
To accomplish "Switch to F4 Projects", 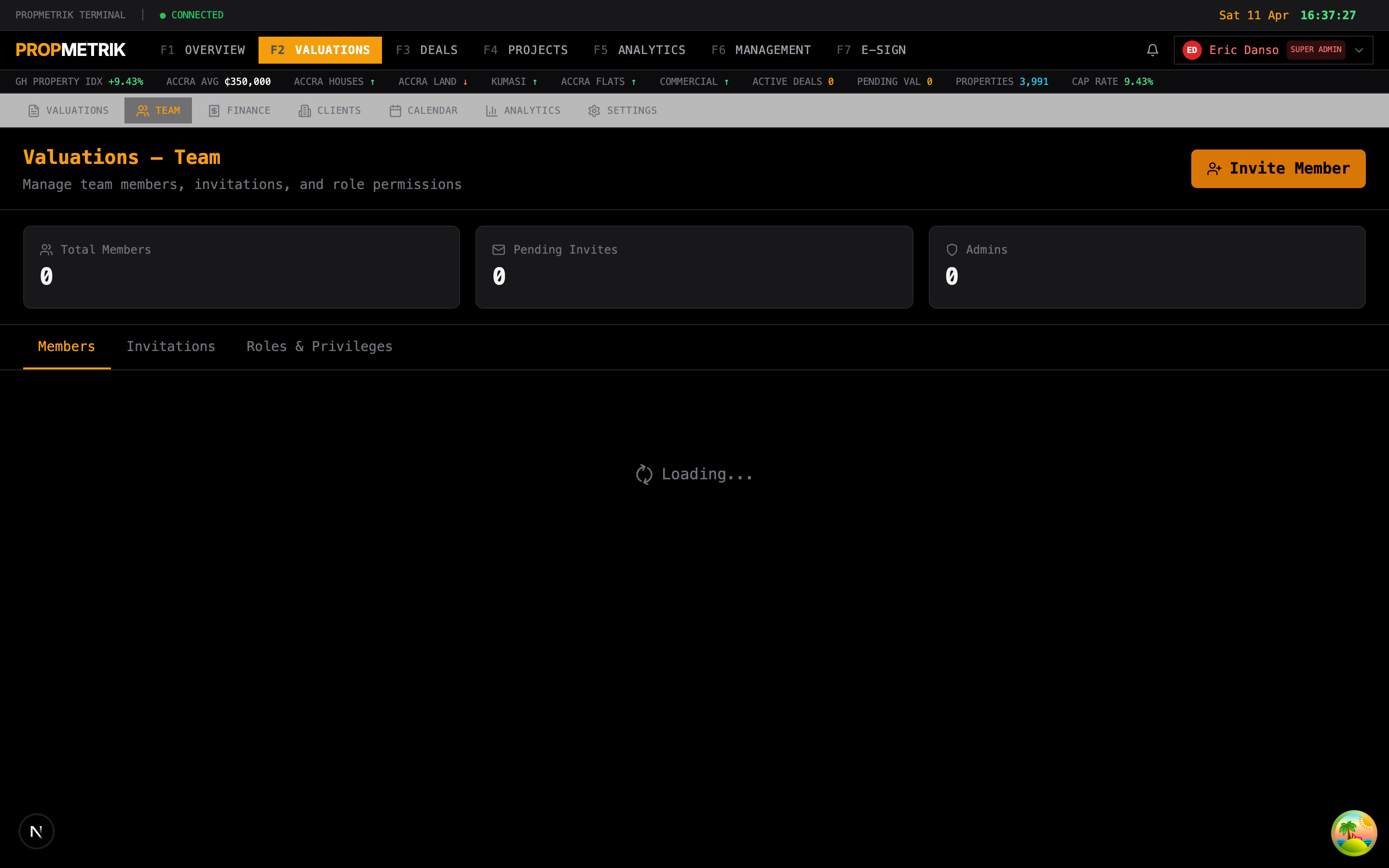I will [x=525, y=50].
